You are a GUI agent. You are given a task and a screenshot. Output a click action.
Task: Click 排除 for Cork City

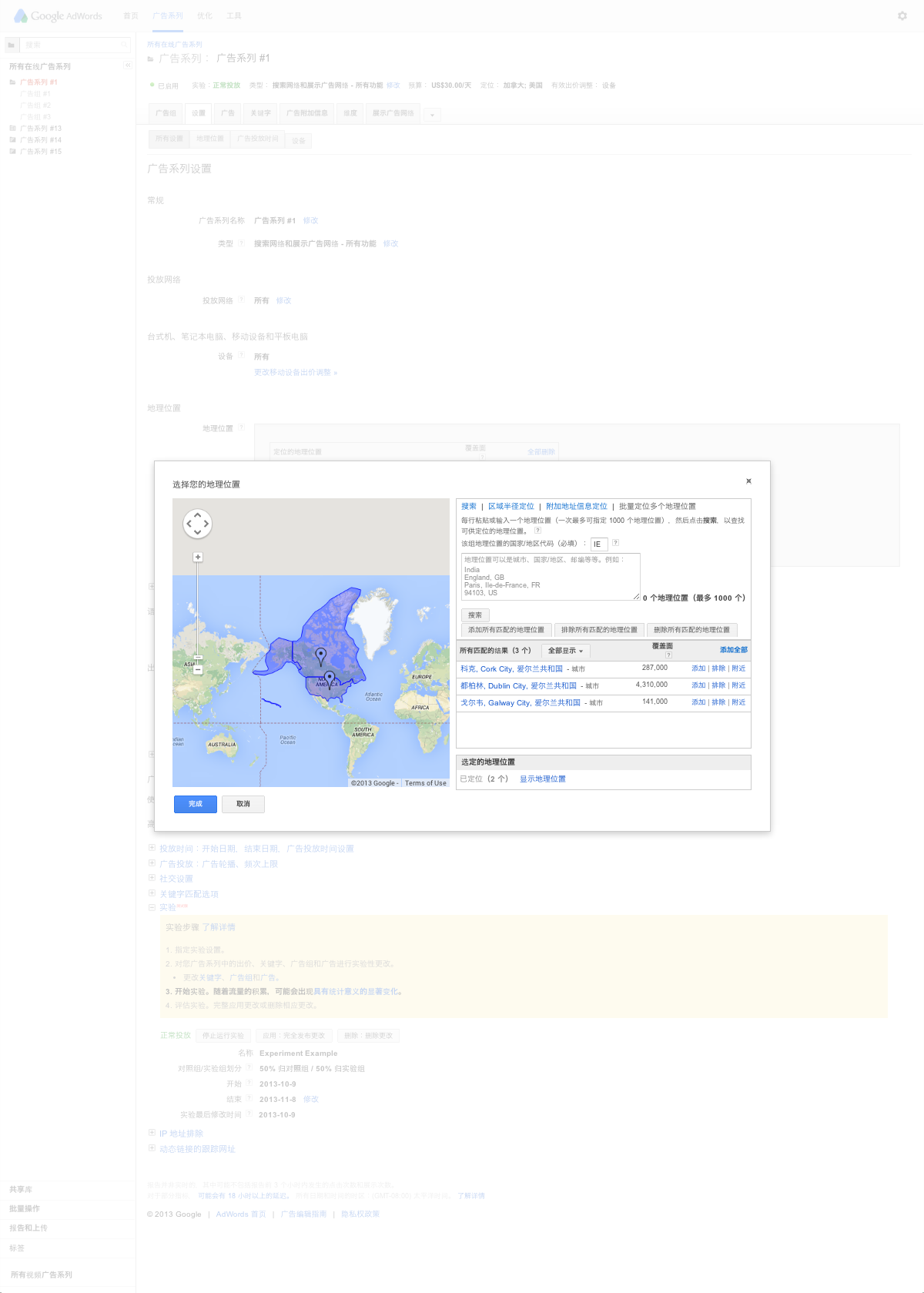tap(718, 668)
